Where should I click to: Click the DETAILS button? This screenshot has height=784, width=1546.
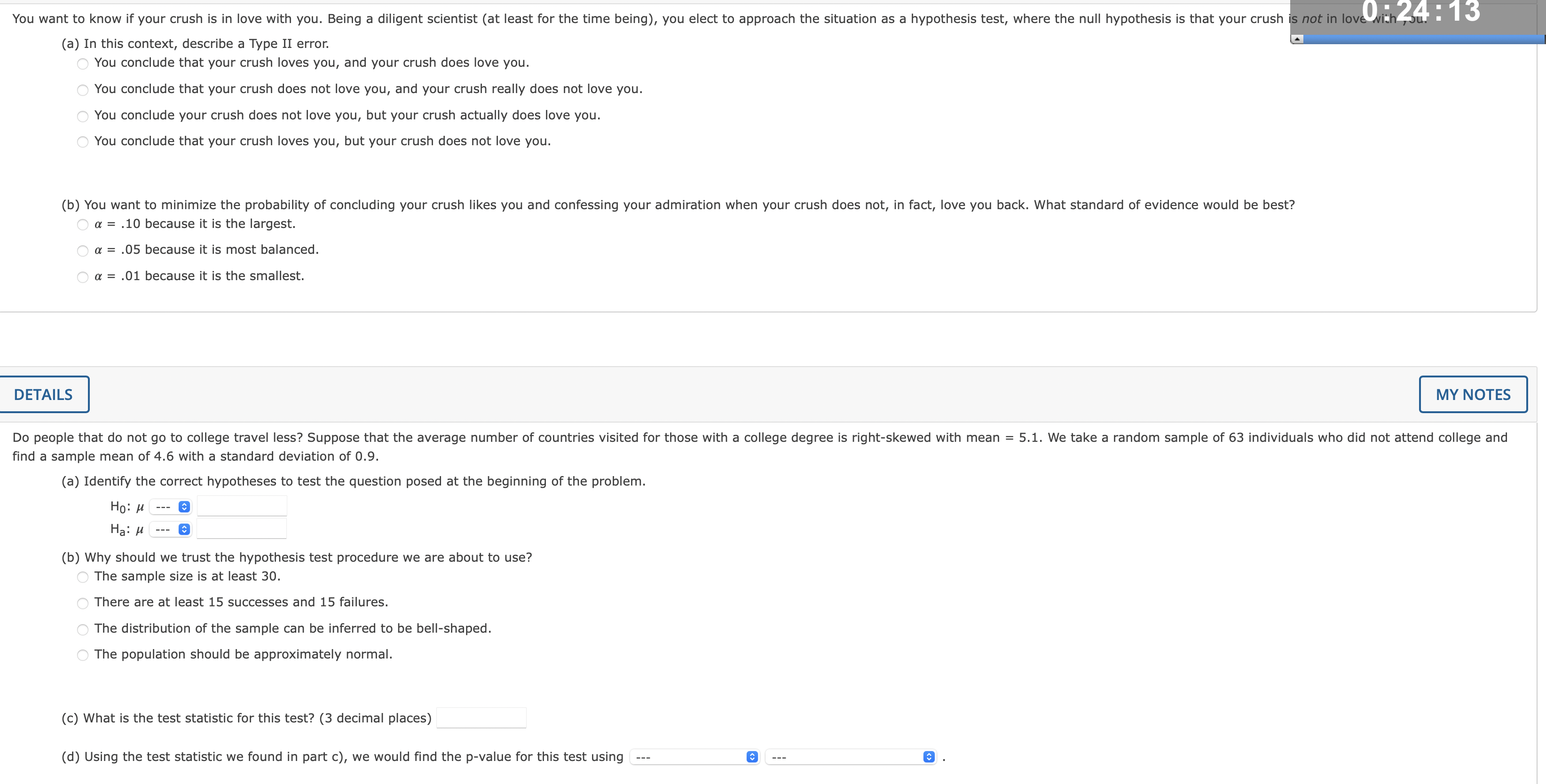(44, 394)
